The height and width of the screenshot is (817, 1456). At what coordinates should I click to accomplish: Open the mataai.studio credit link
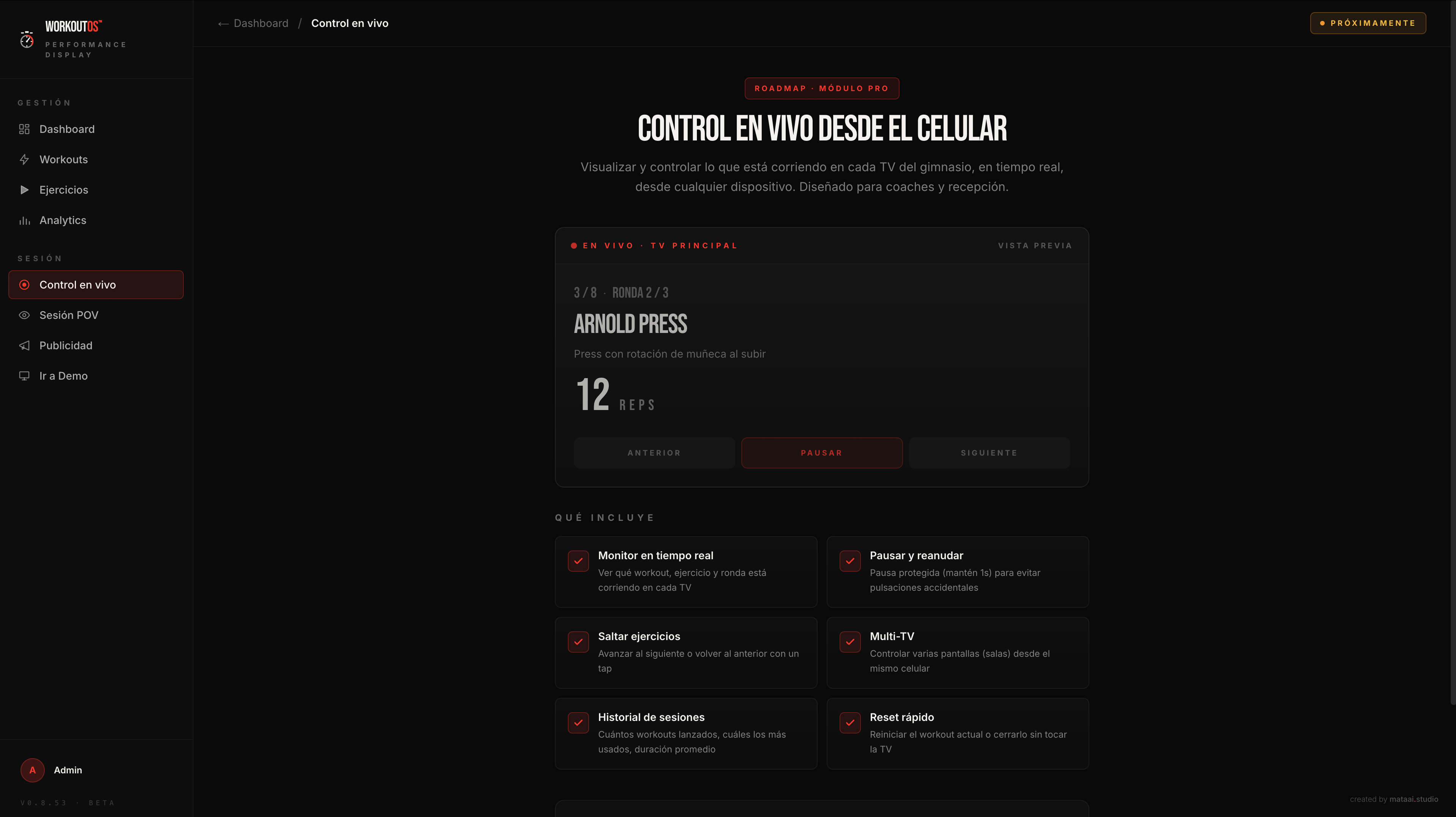1413,799
